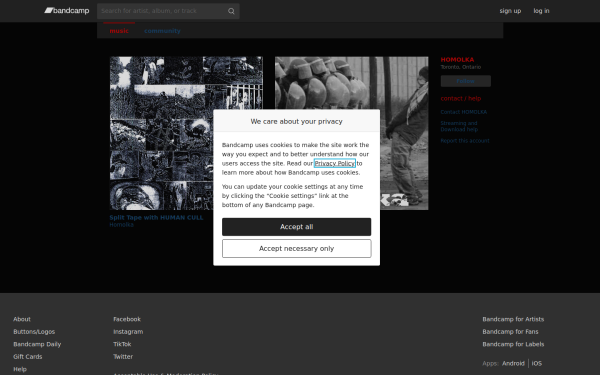The image size is (600, 375).
Task: Visit Bandcamp's Facebook page
Action: pyautogui.click(x=127, y=319)
